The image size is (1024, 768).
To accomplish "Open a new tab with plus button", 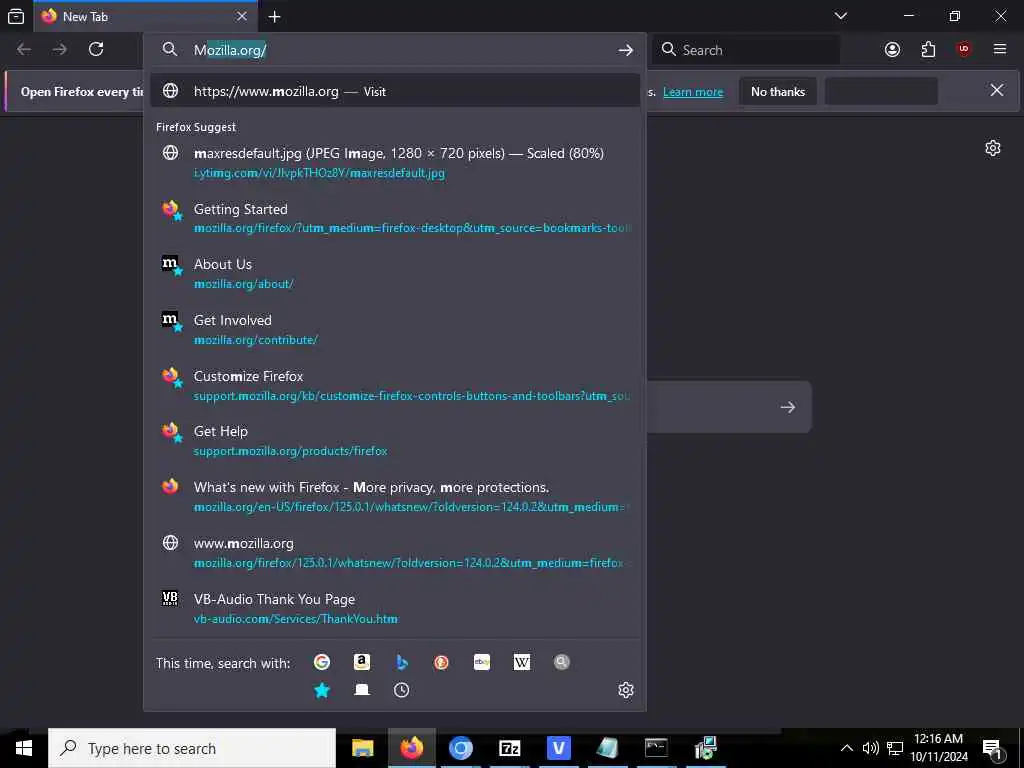I will 274,16.
